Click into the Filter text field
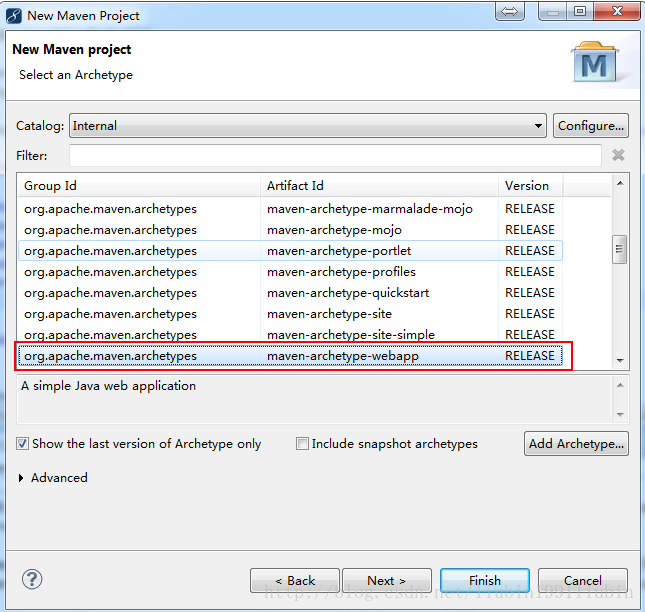The image size is (645, 612). [335, 155]
